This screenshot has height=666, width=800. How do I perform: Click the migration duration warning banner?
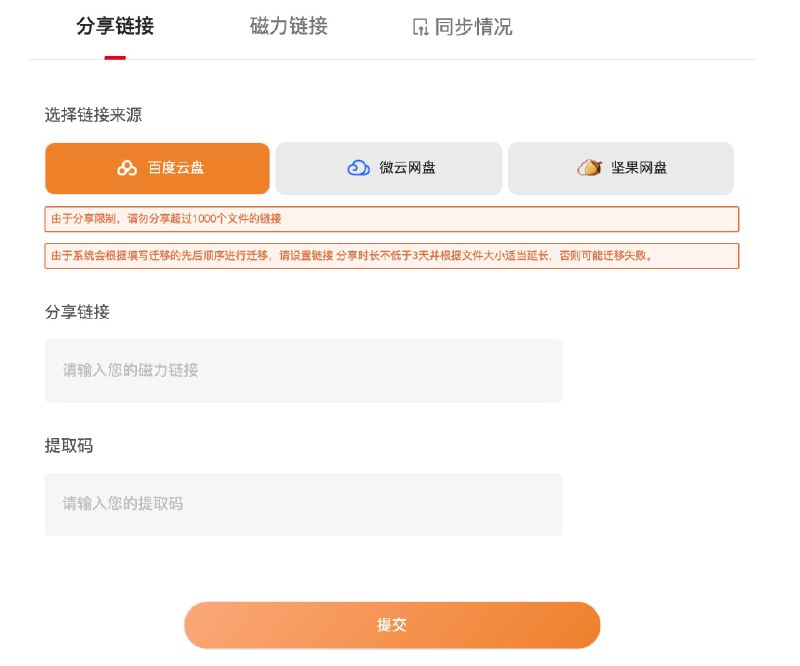coord(391,256)
